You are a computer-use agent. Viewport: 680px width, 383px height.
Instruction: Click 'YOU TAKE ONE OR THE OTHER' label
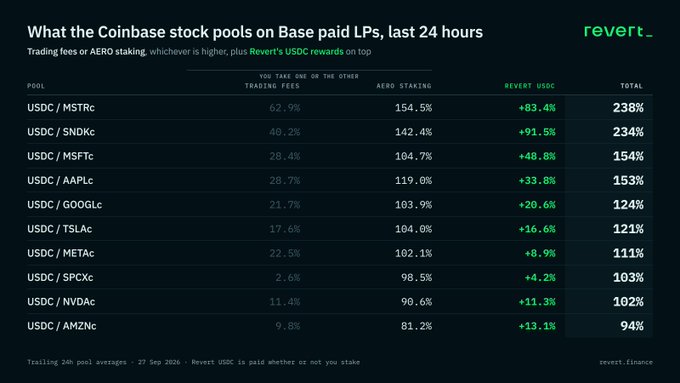click(309, 76)
